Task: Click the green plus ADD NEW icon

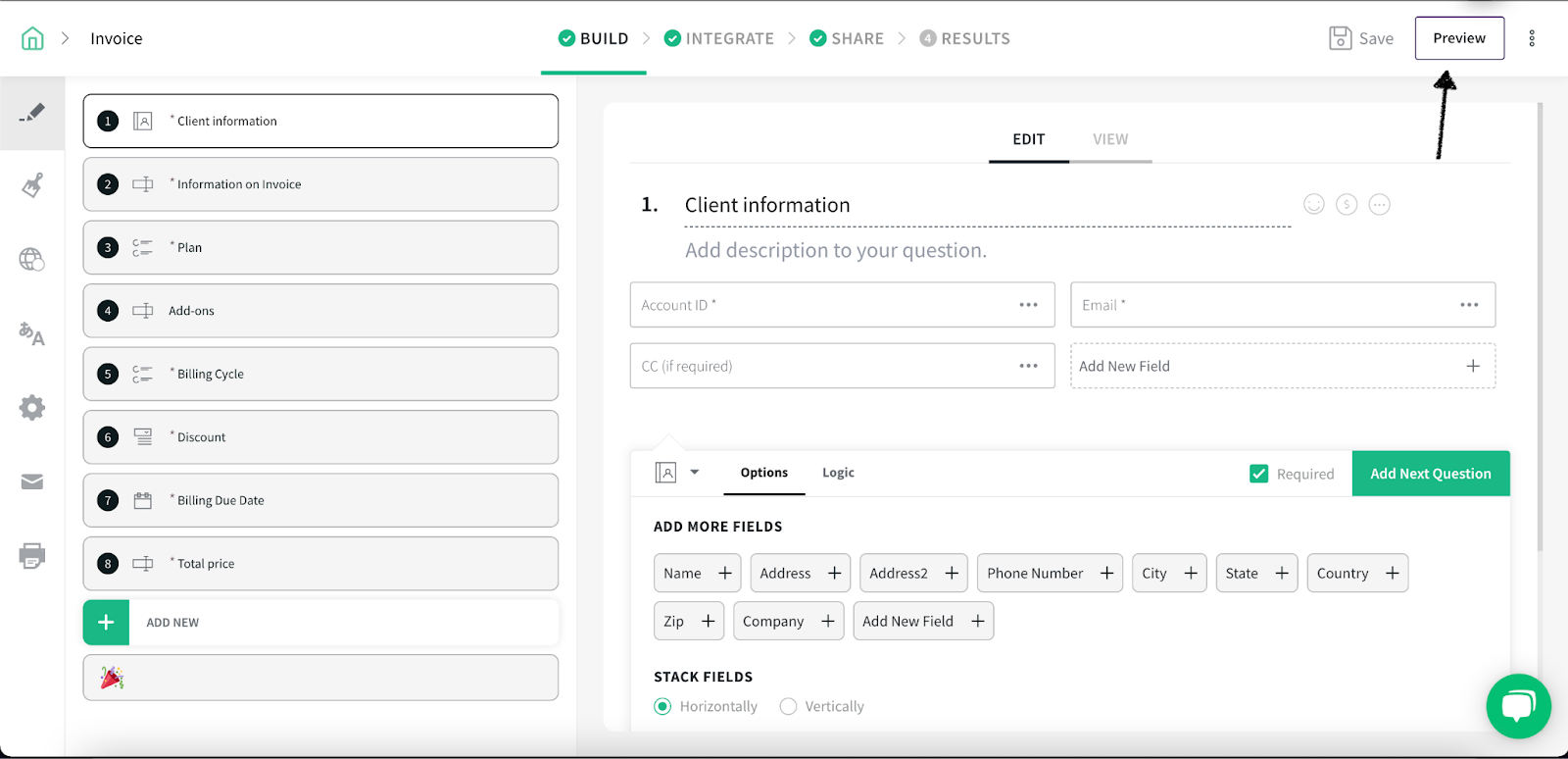Action: click(106, 623)
